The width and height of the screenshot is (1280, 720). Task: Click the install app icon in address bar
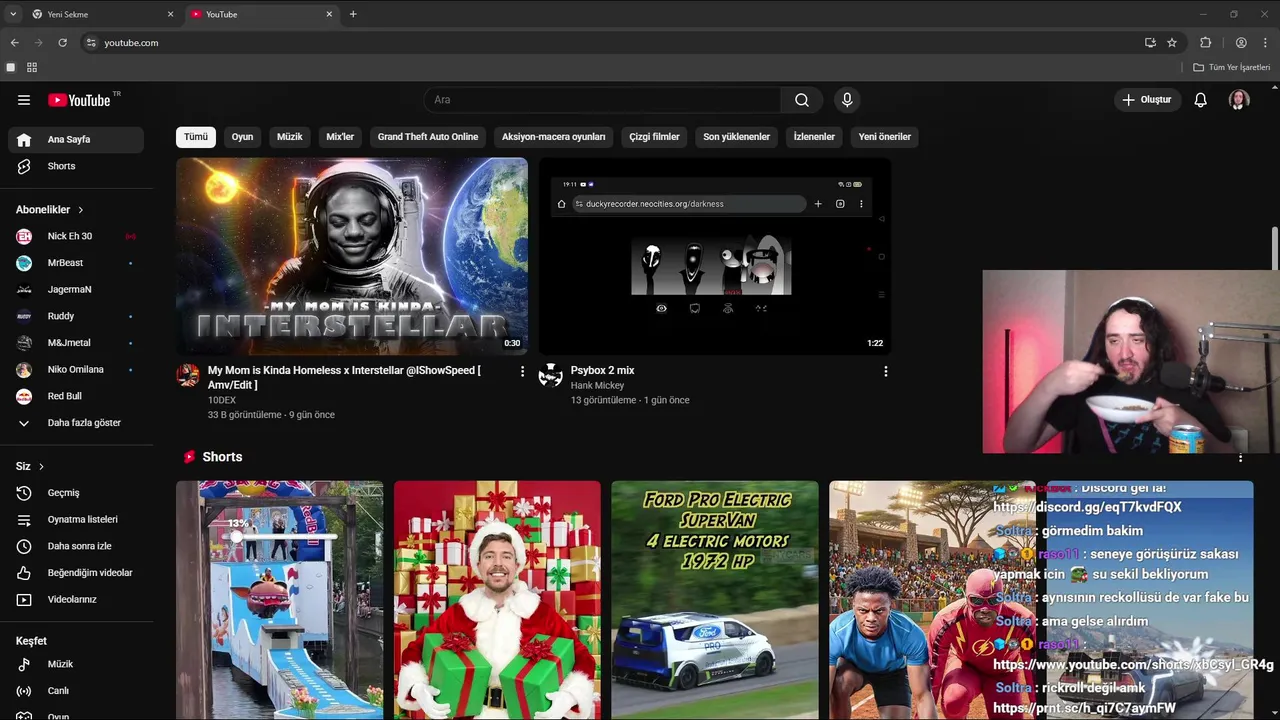click(x=1150, y=43)
